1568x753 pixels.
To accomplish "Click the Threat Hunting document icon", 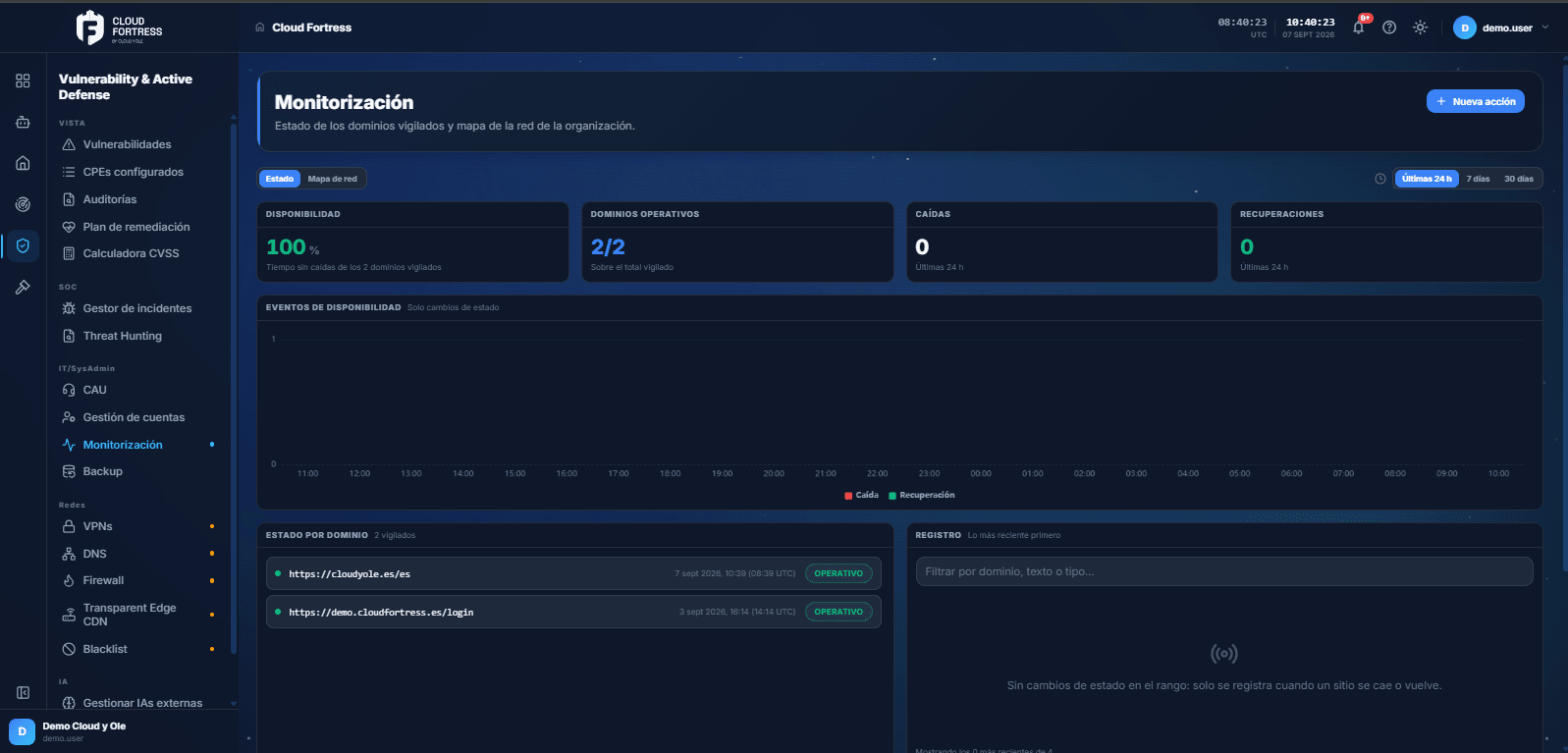I will [69, 336].
